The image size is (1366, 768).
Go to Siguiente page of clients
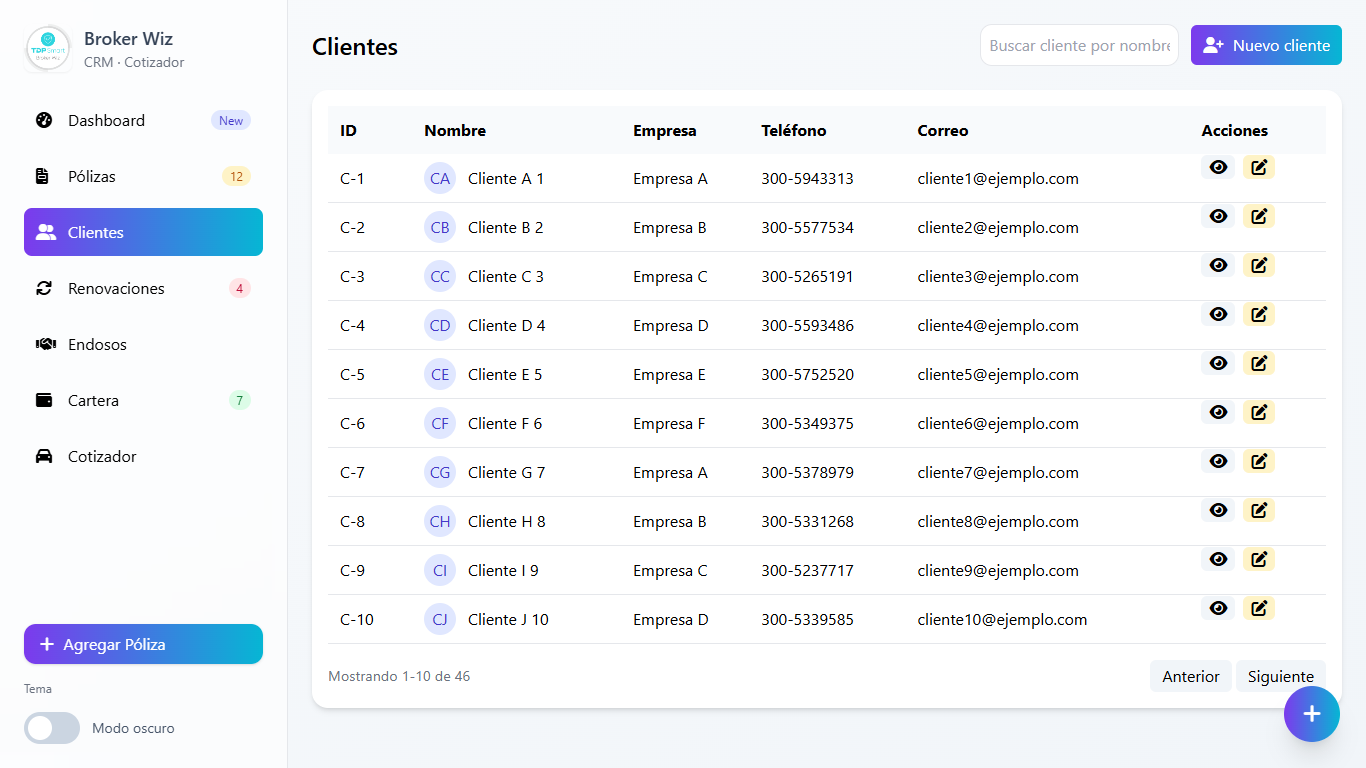(1280, 676)
